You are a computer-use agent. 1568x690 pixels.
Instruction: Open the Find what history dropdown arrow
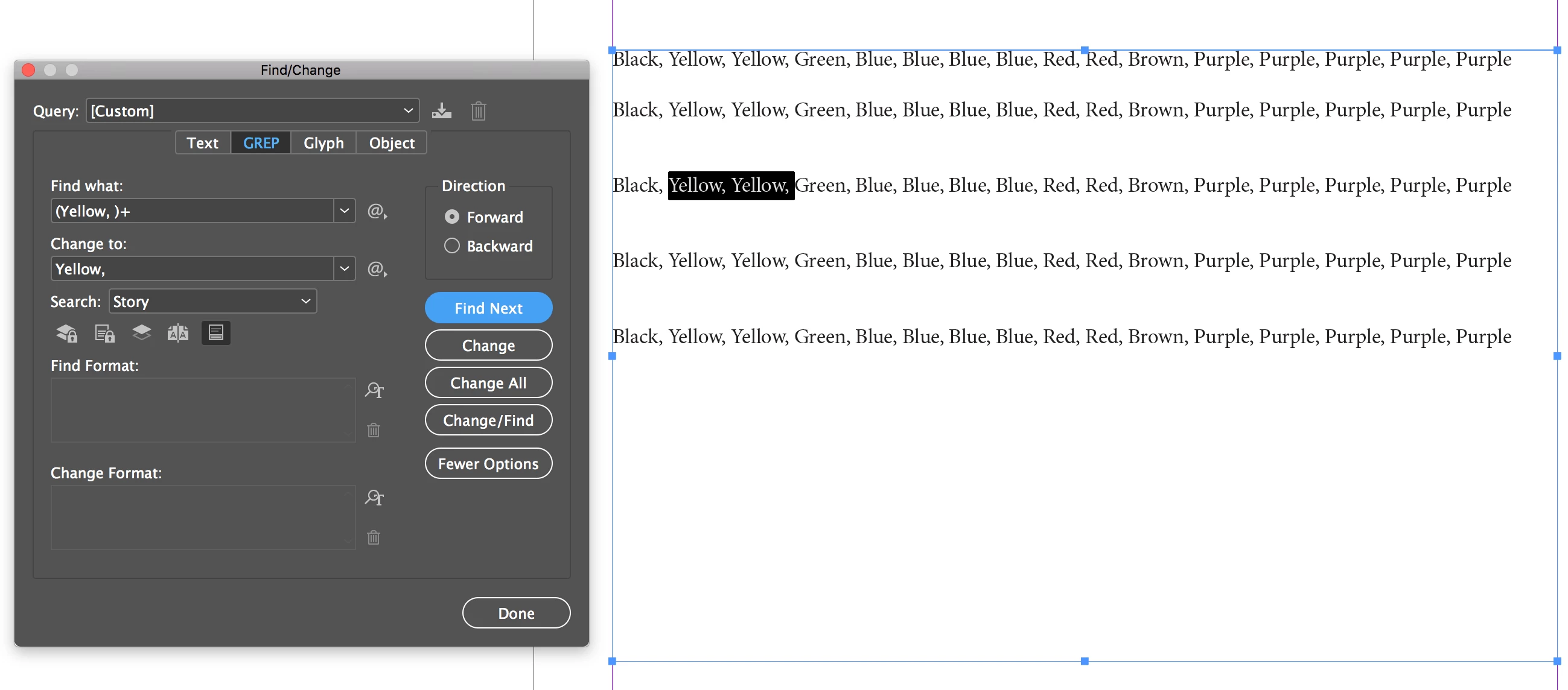point(344,210)
